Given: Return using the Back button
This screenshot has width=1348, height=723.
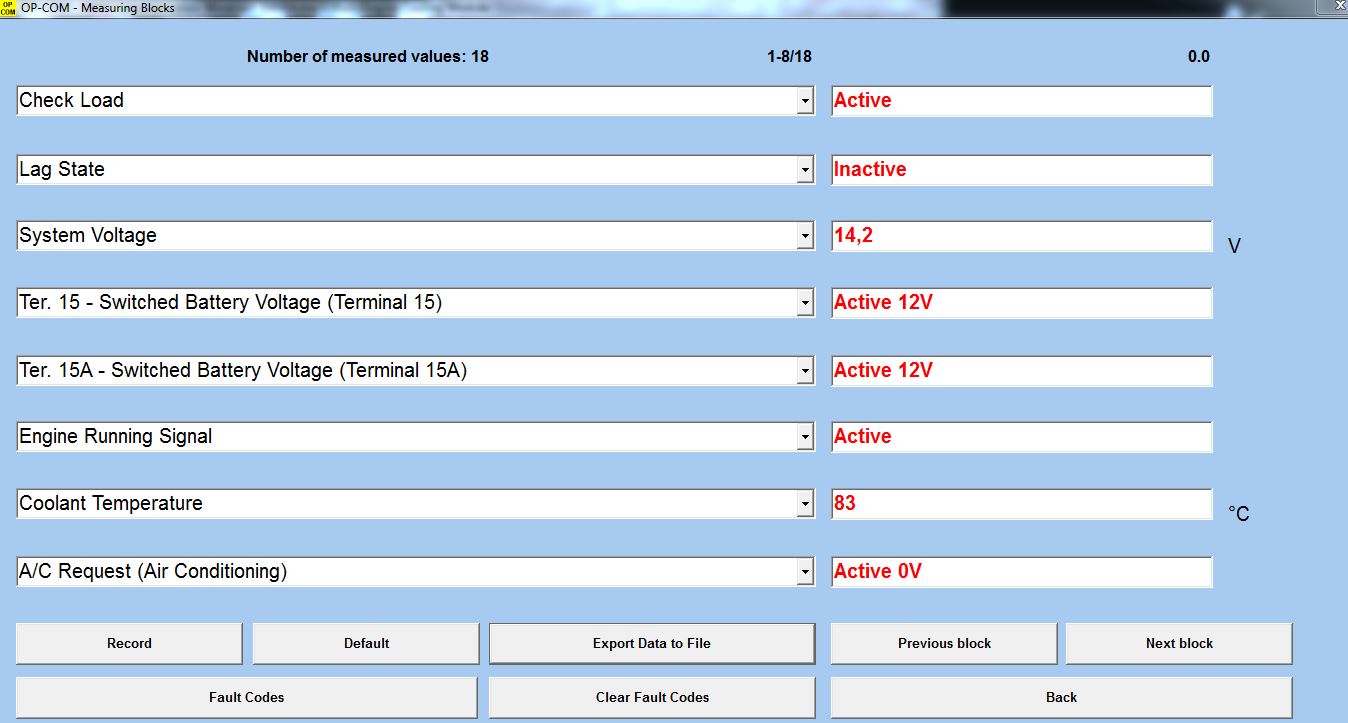Looking at the screenshot, I should click(1060, 697).
